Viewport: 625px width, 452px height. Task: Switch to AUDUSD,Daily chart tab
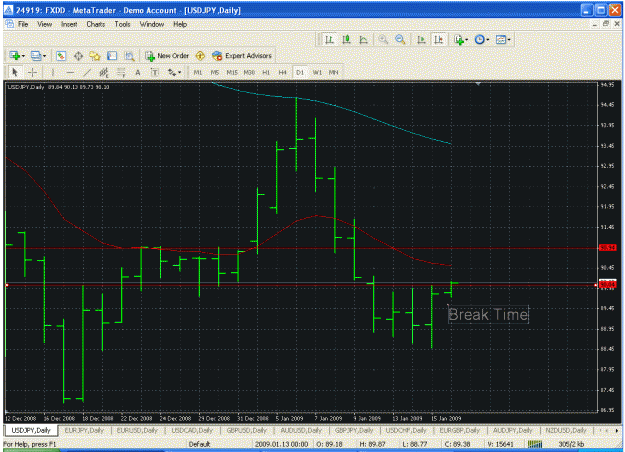tap(301, 430)
